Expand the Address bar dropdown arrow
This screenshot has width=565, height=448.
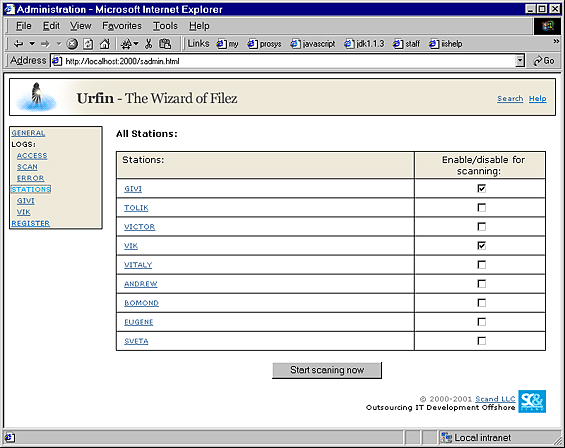tap(520, 61)
